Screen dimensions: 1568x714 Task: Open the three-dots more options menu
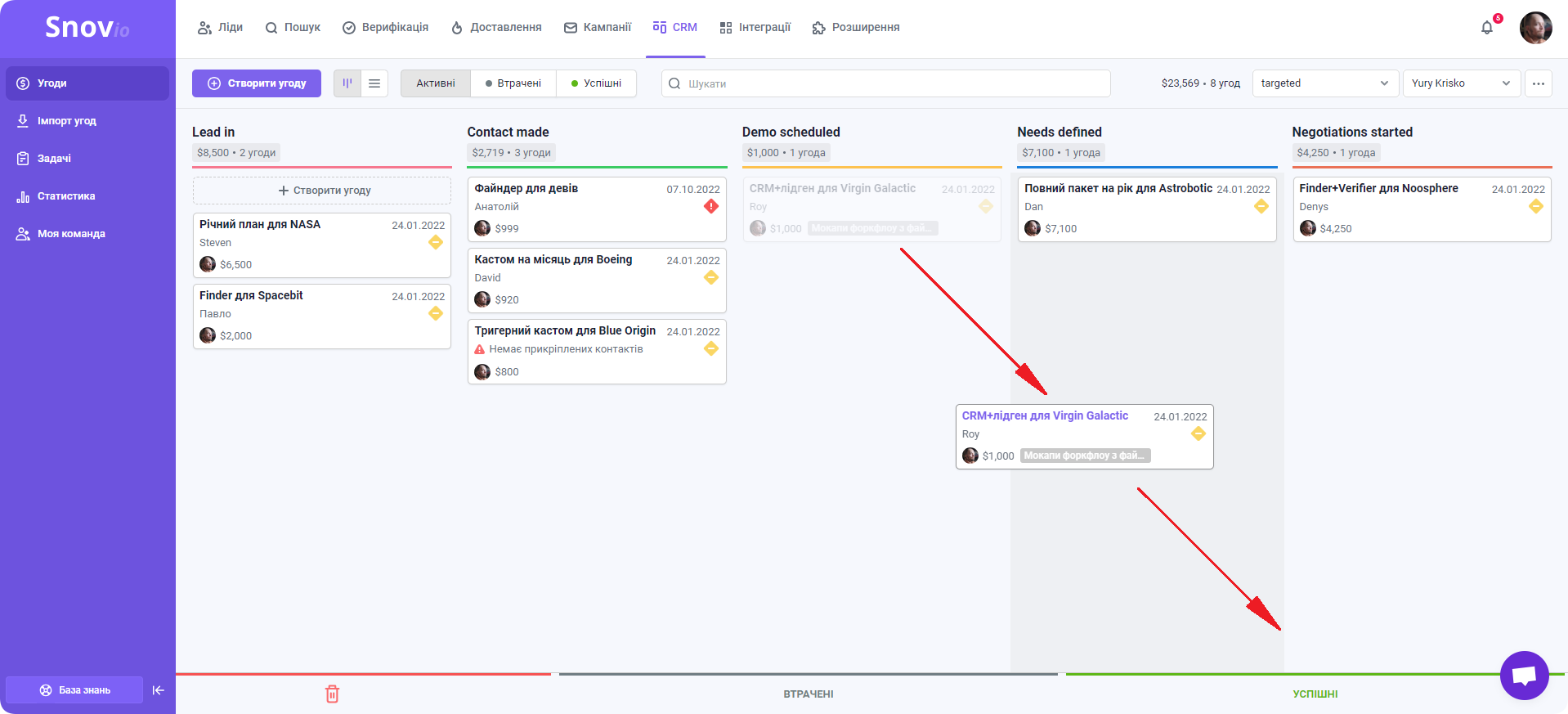click(1538, 83)
